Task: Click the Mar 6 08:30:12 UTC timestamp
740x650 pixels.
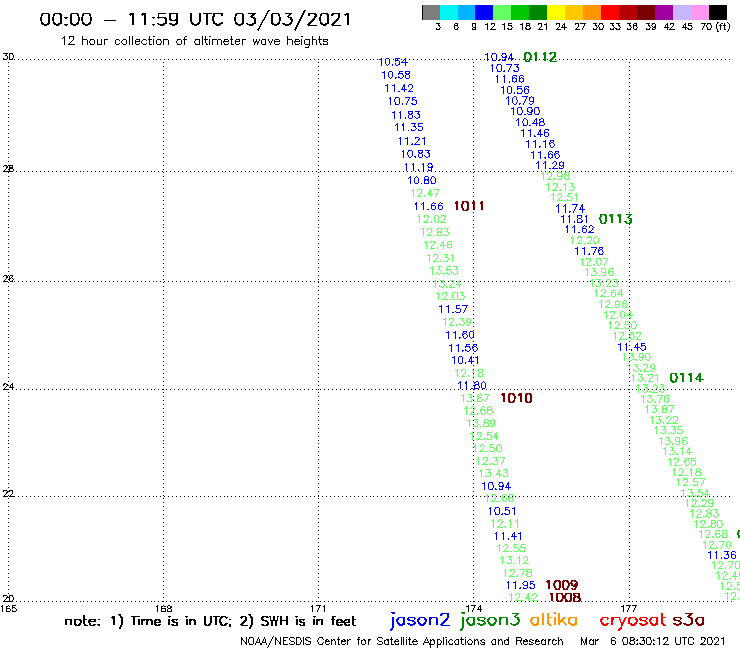Action: (x=653, y=641)
